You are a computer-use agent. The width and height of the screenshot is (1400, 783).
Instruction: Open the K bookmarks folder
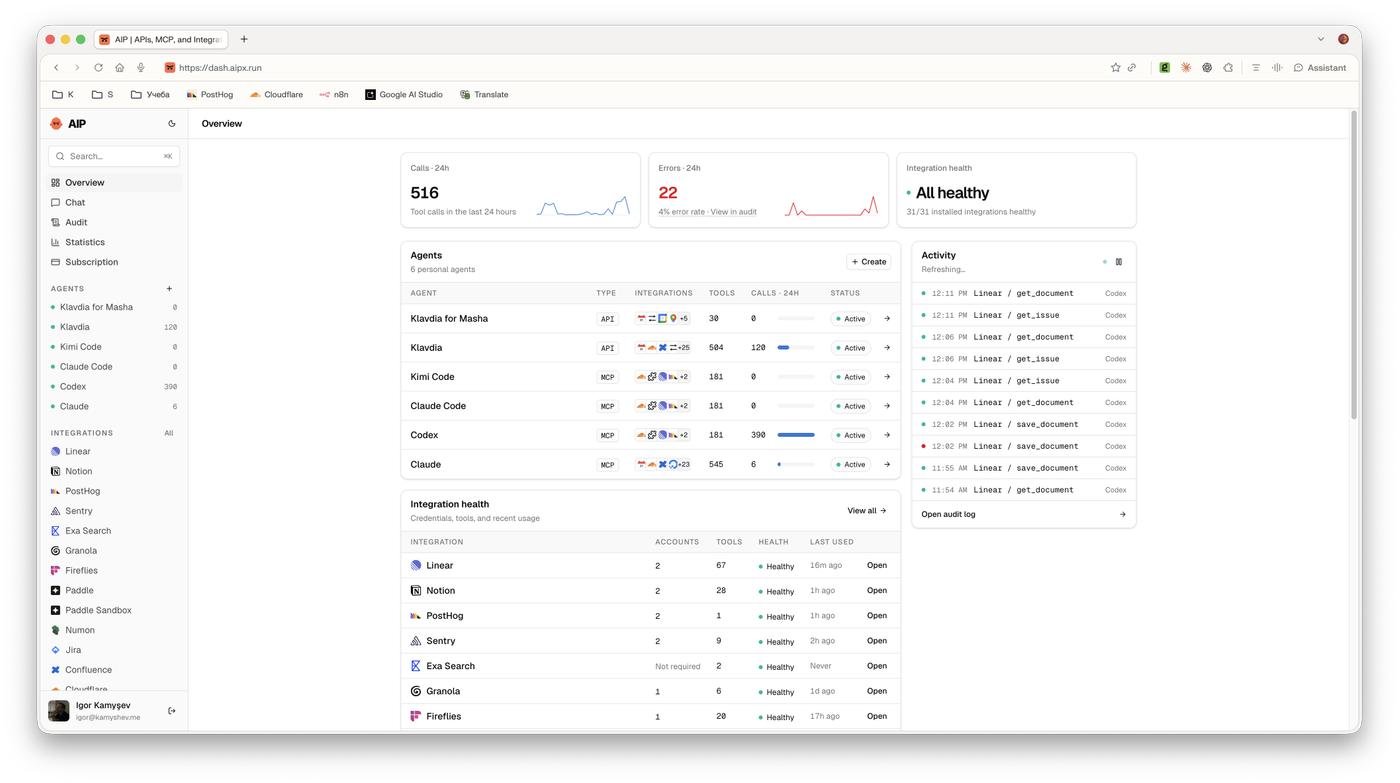tap(63, 95)
